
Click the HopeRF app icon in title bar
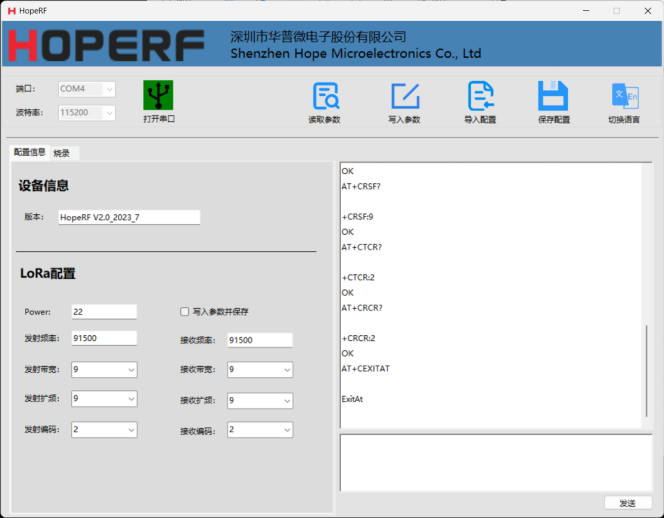(11, 10)
